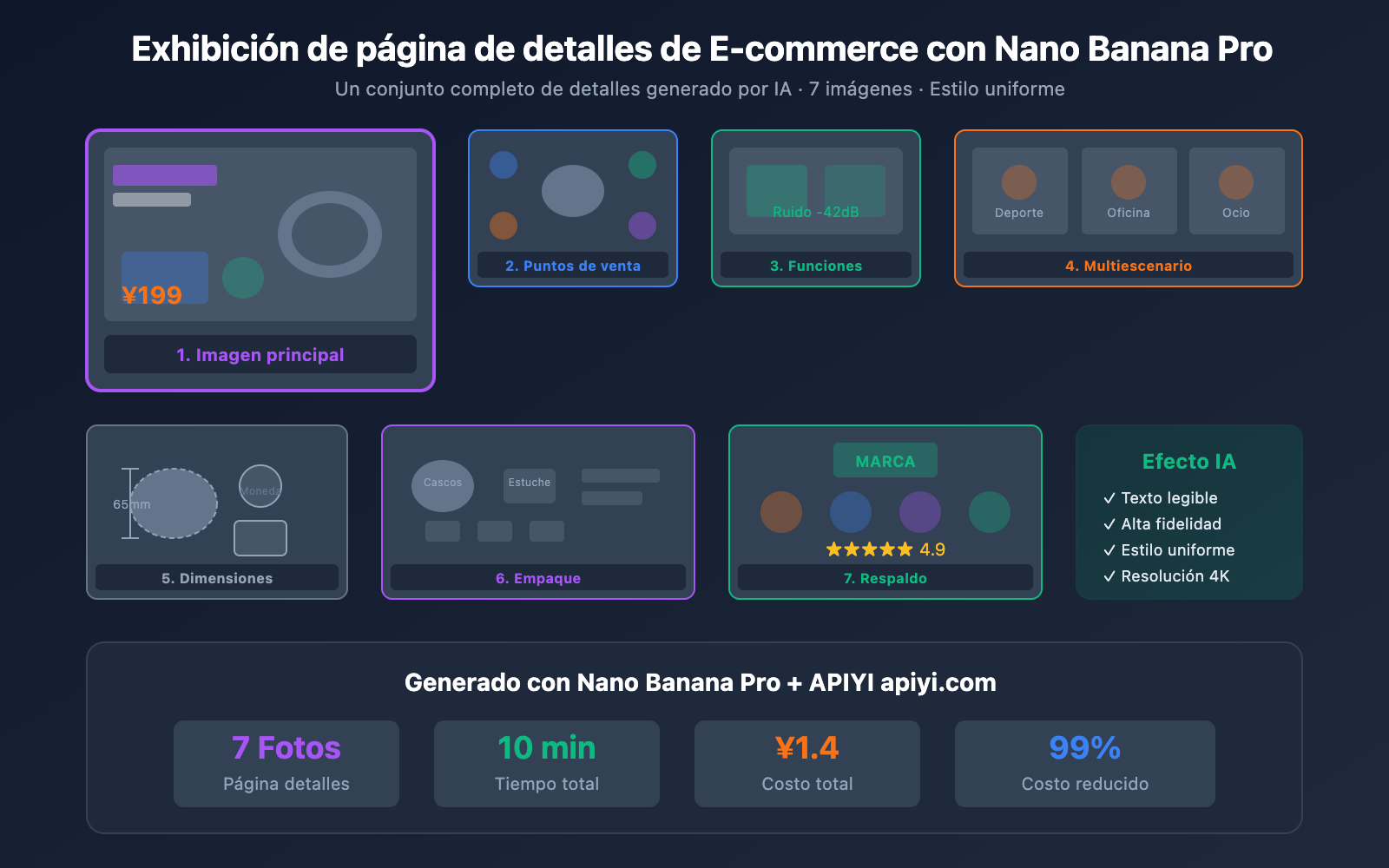The image size is (1389, 868).
Task: Select the Ocio scenario icon
Action: click(x=1237, y=183)
